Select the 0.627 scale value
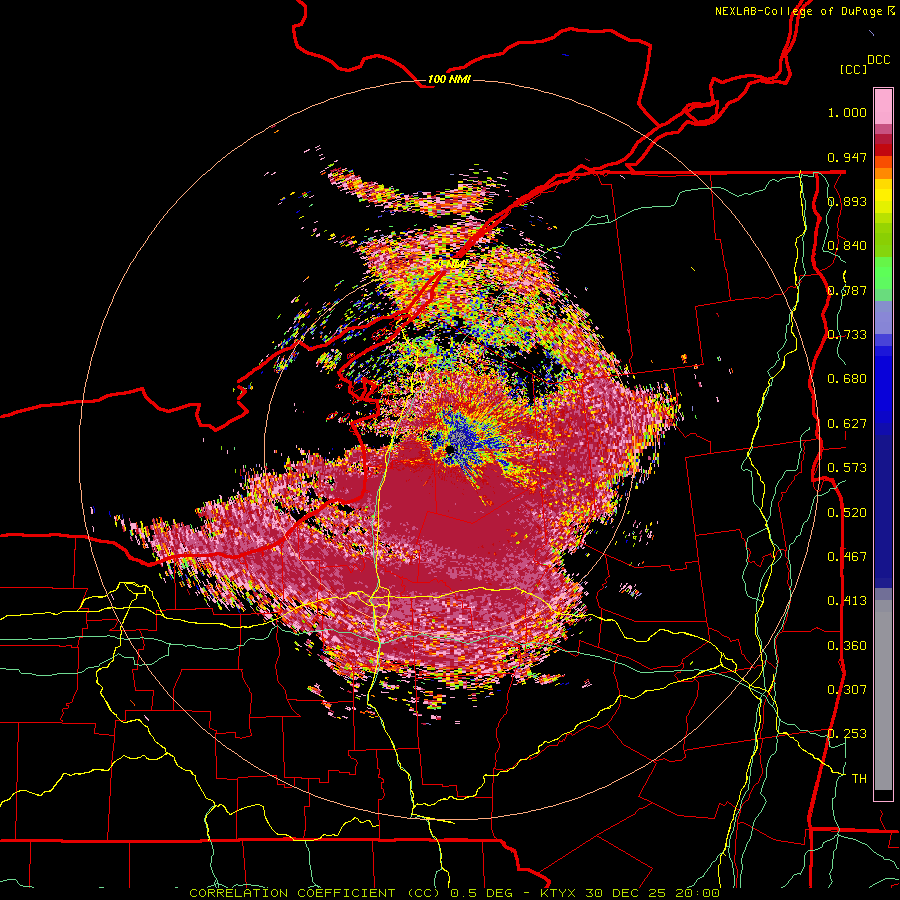The image size is (900, 900). (x=847, y=424)
